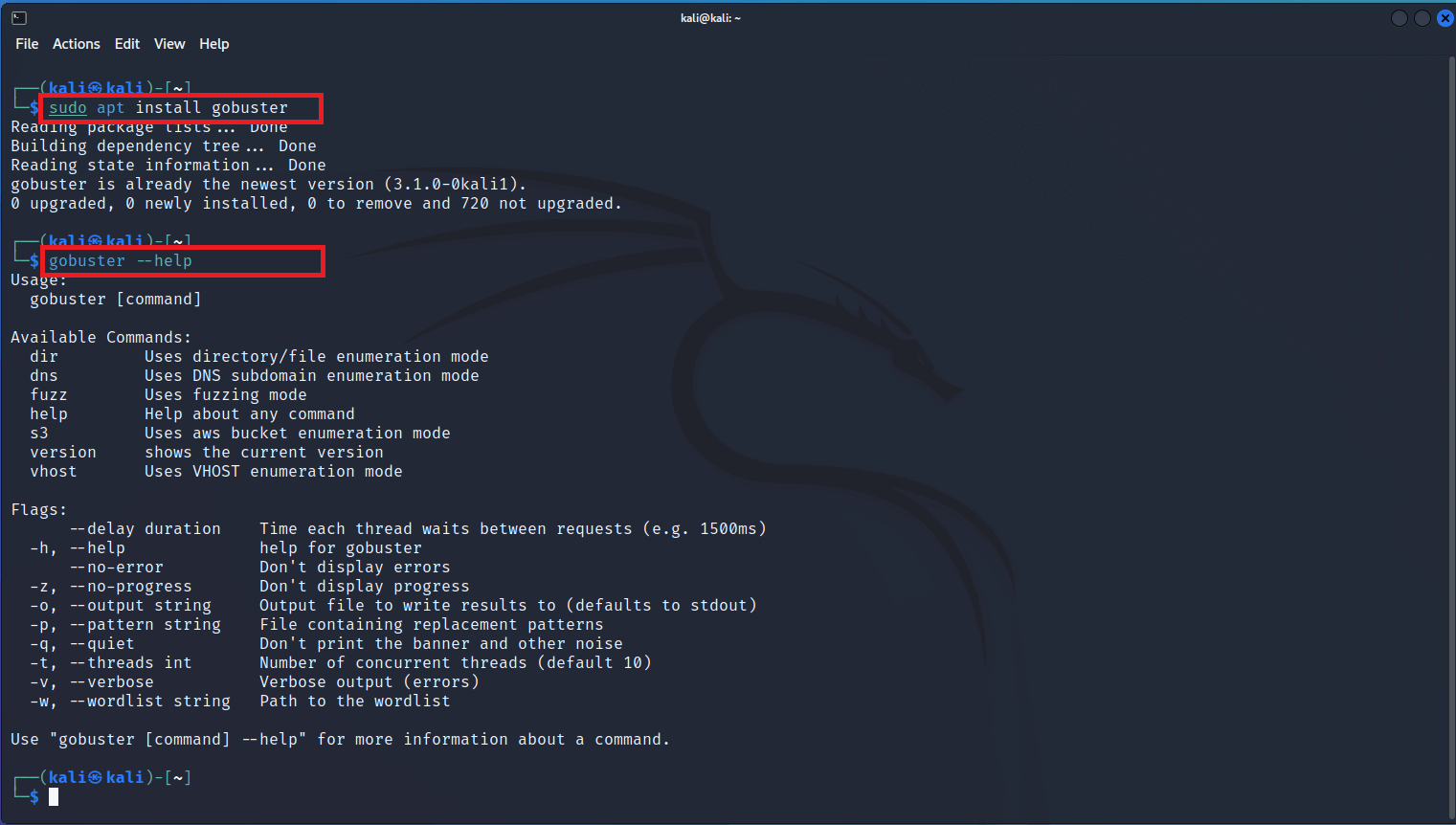Open the File menu
The width and height of the screenshot is (1456, 825).
[27, 44]
